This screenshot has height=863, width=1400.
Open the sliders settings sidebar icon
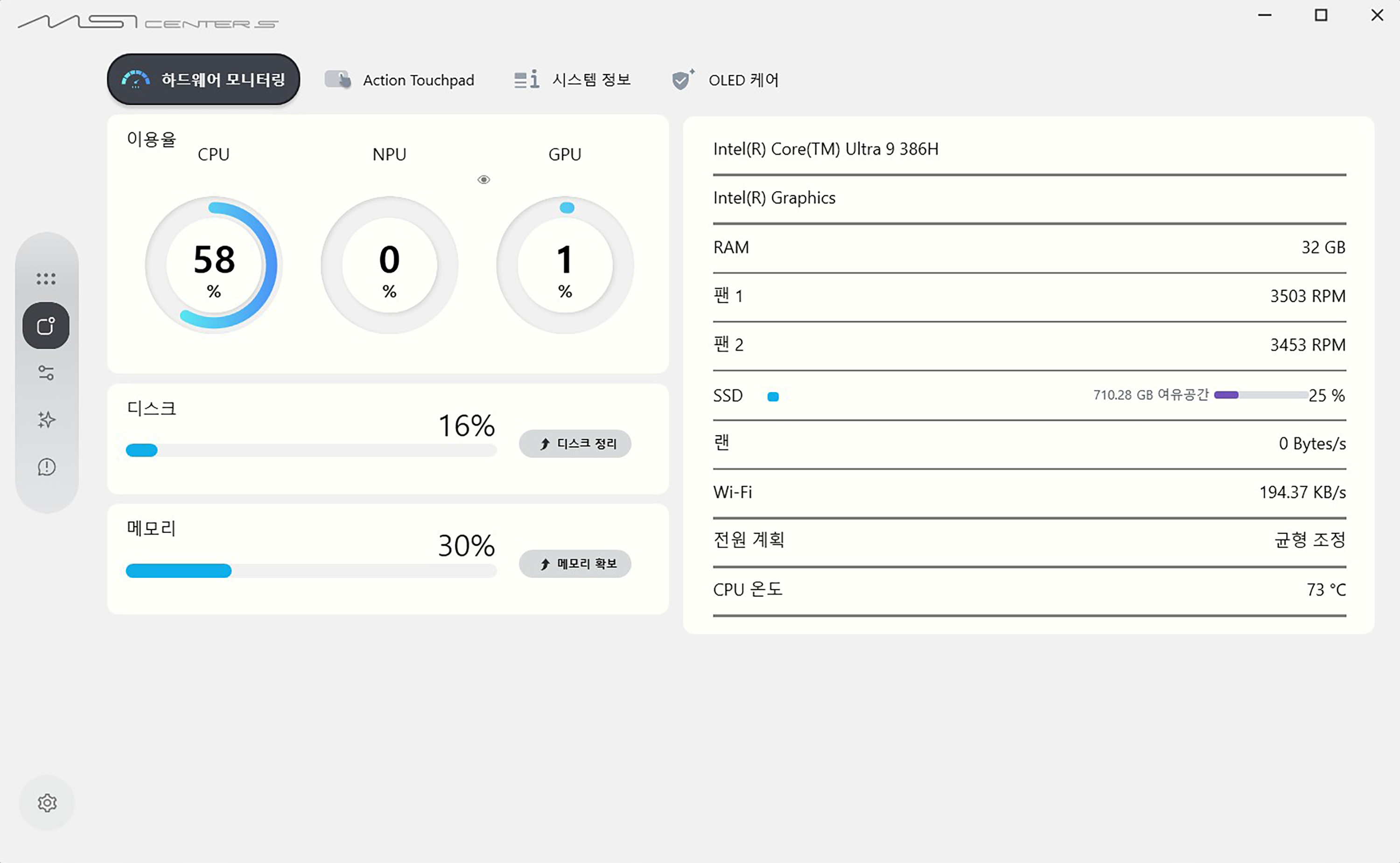pos(46,373)
